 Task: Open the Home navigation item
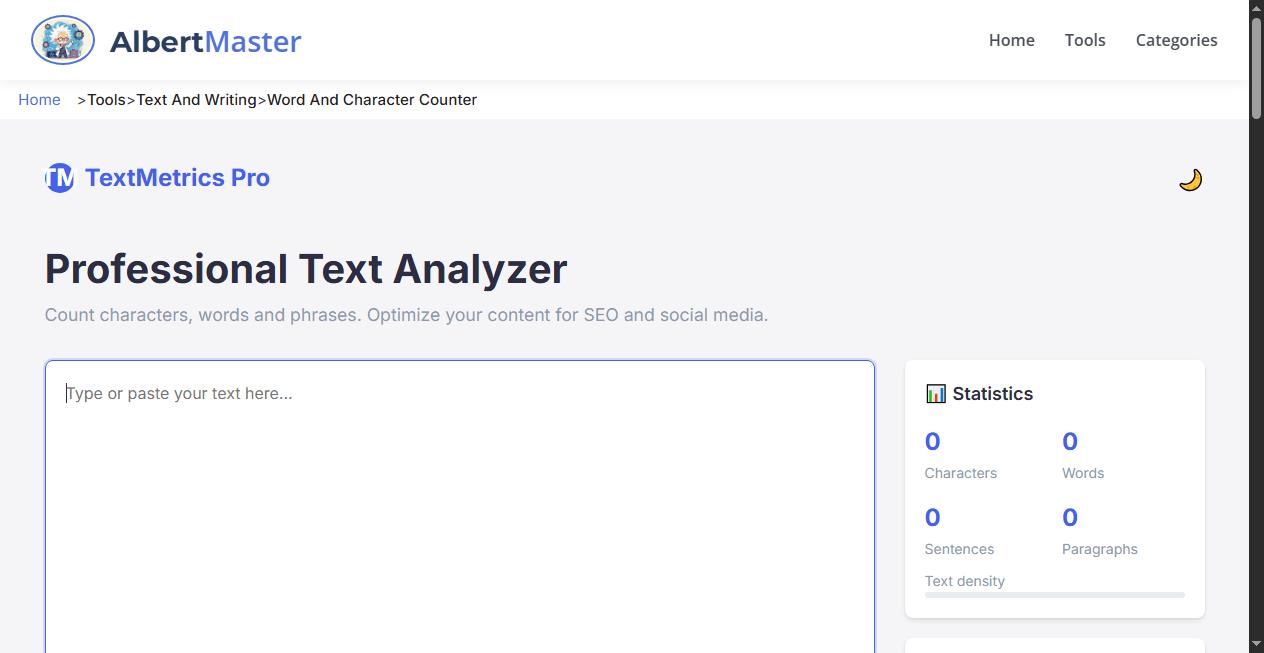[1011, 40]
